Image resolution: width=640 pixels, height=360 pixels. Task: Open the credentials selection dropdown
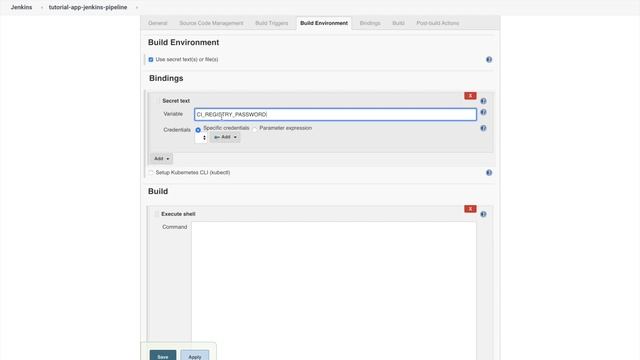click(x=201, y=138)
